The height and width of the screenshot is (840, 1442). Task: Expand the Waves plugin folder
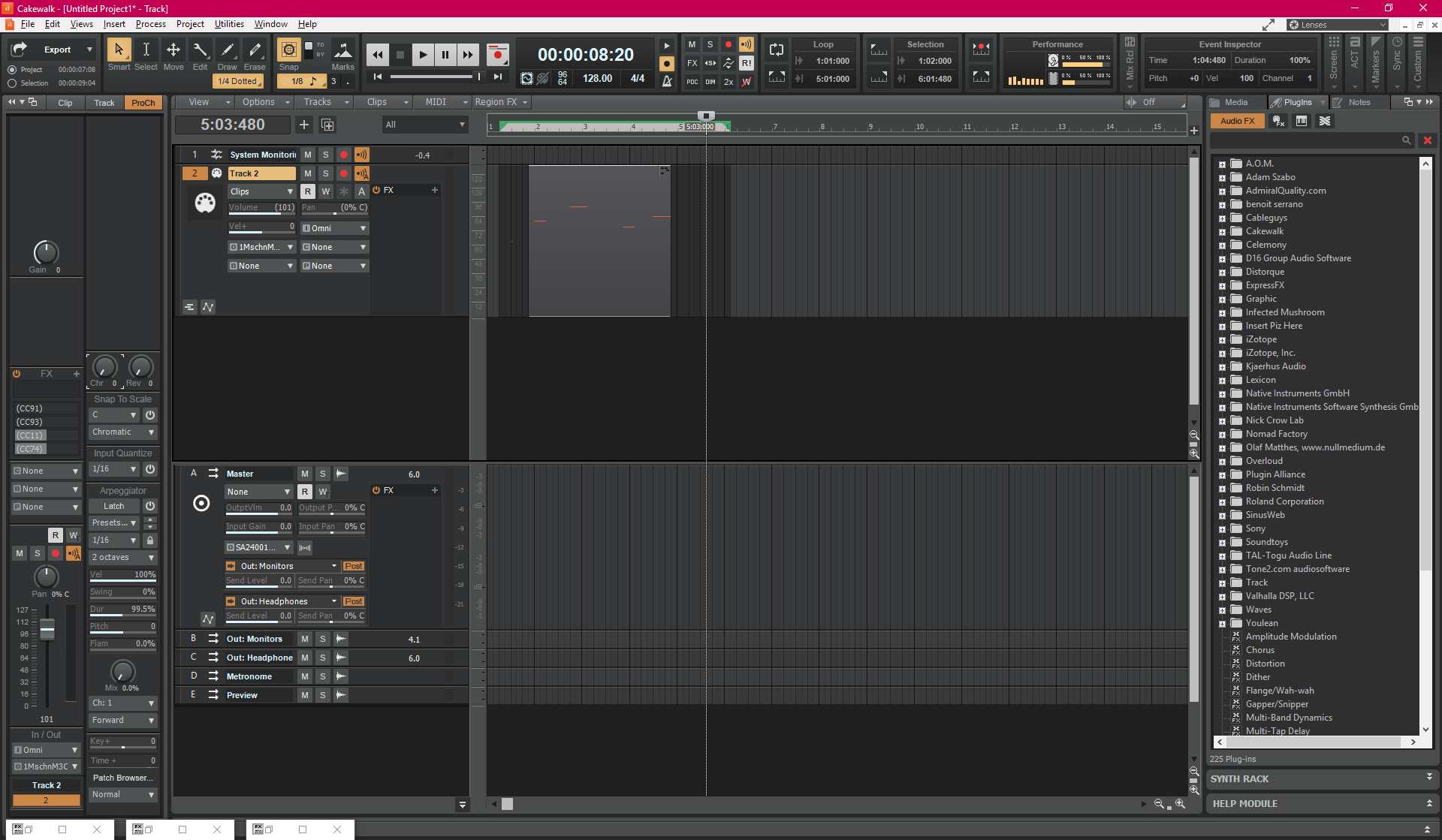point(1222,610)
